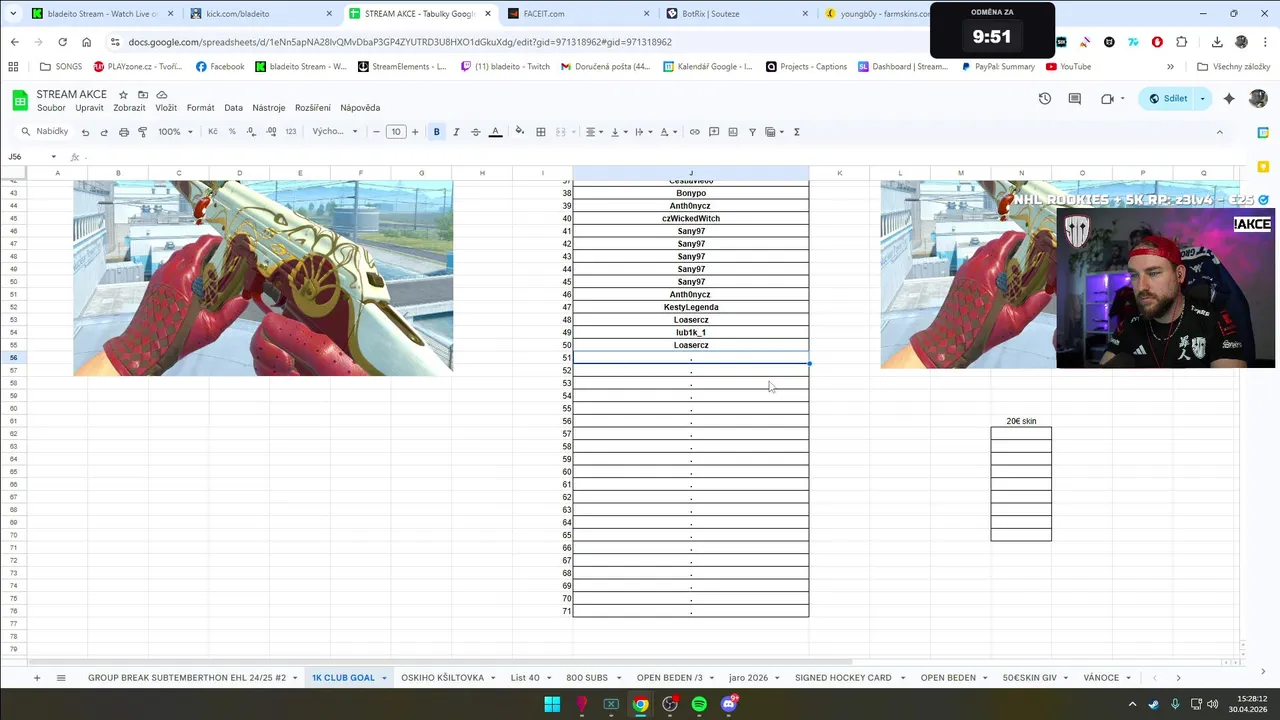Format cell as percent
Viewport: 1280px width, 720px height.
point(232,132)
